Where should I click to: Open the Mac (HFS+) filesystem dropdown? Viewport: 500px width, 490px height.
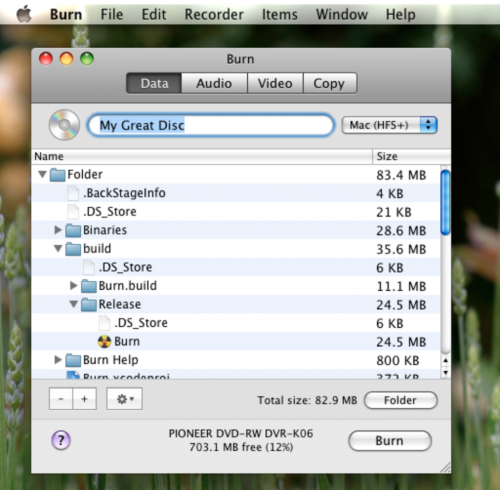click(x=390, y=125)
